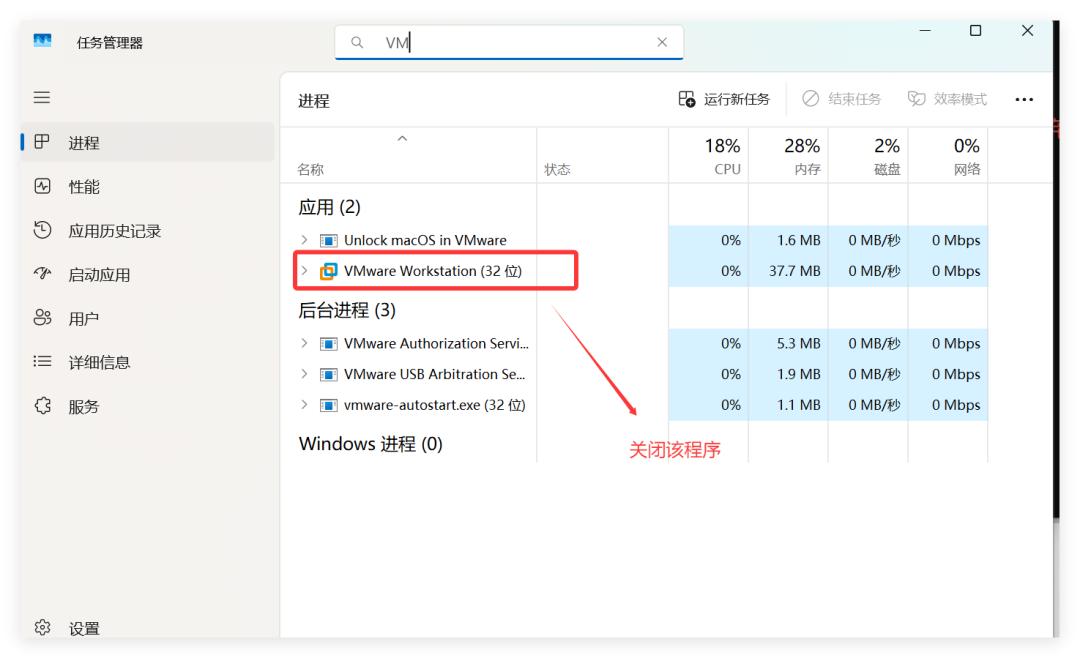Open the hamburger navigation menu
Image resolution: width=1080 pixels, height=658 pixels.
coord(42,97)
